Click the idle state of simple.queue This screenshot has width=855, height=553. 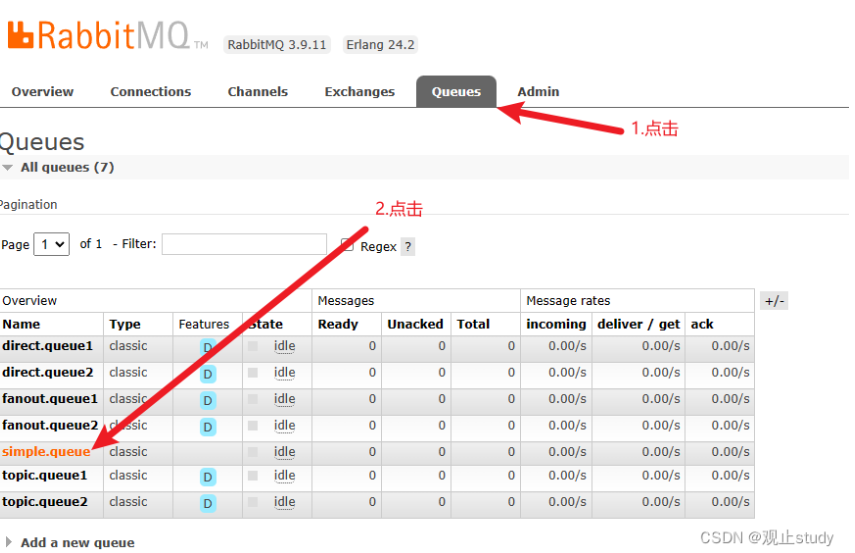coord(285,452)
